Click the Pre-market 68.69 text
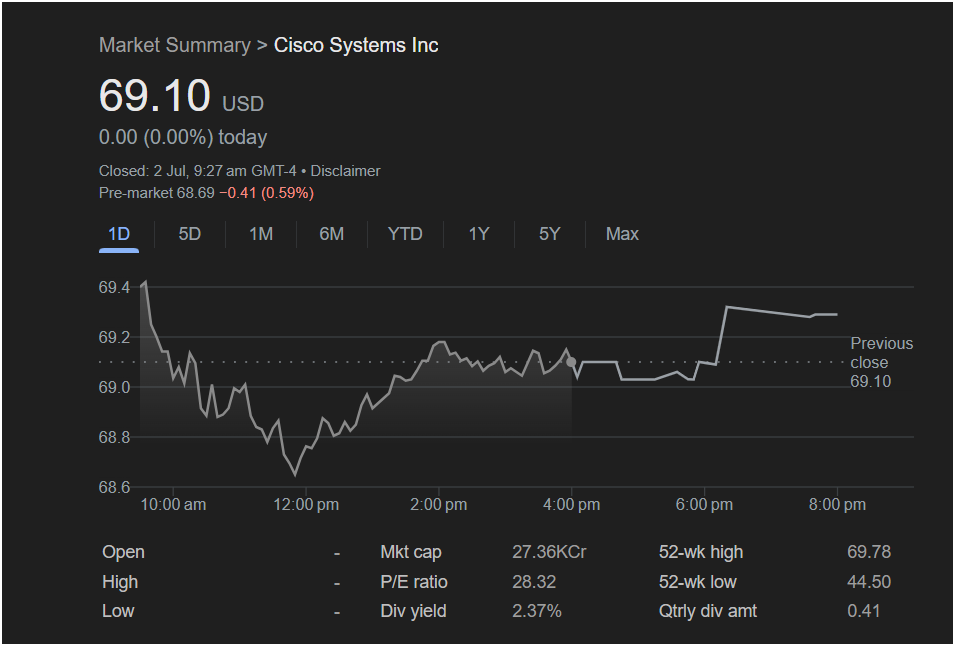Screen dimensions: 955x646 click(x=157, y=193)
